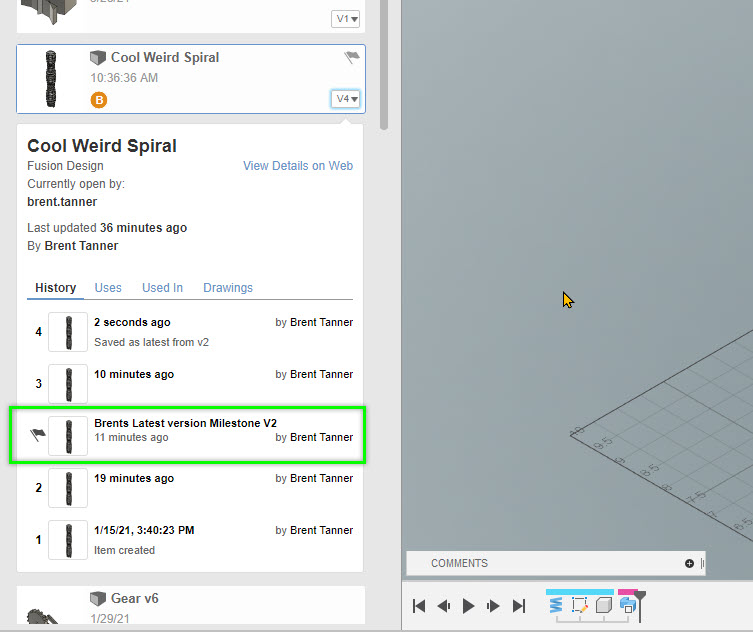The width and height of the screenshot is (753, 632).
Task: Select the Milestone V2 version thumbnail
Action: pos(68,436)
